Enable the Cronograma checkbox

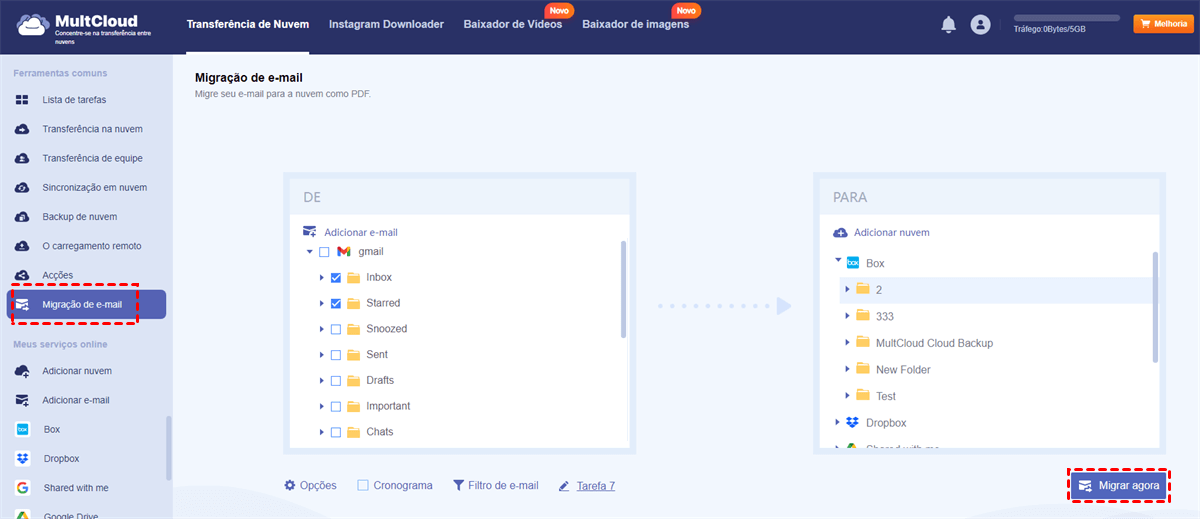coord(363,485)
